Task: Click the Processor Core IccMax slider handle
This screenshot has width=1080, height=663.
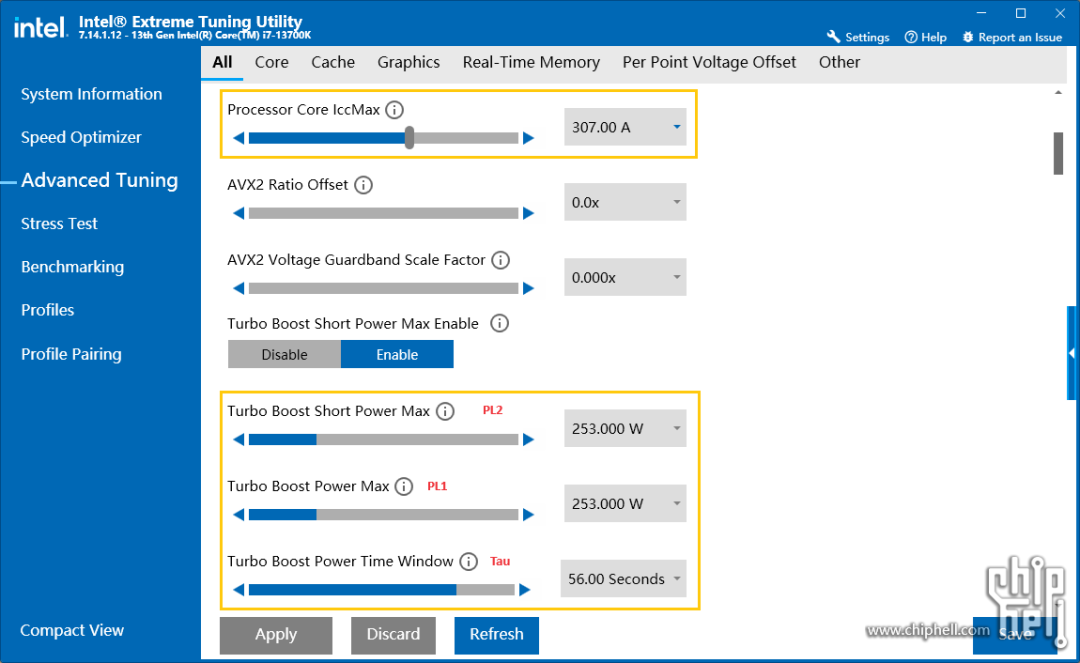Action: coord(410,138)
